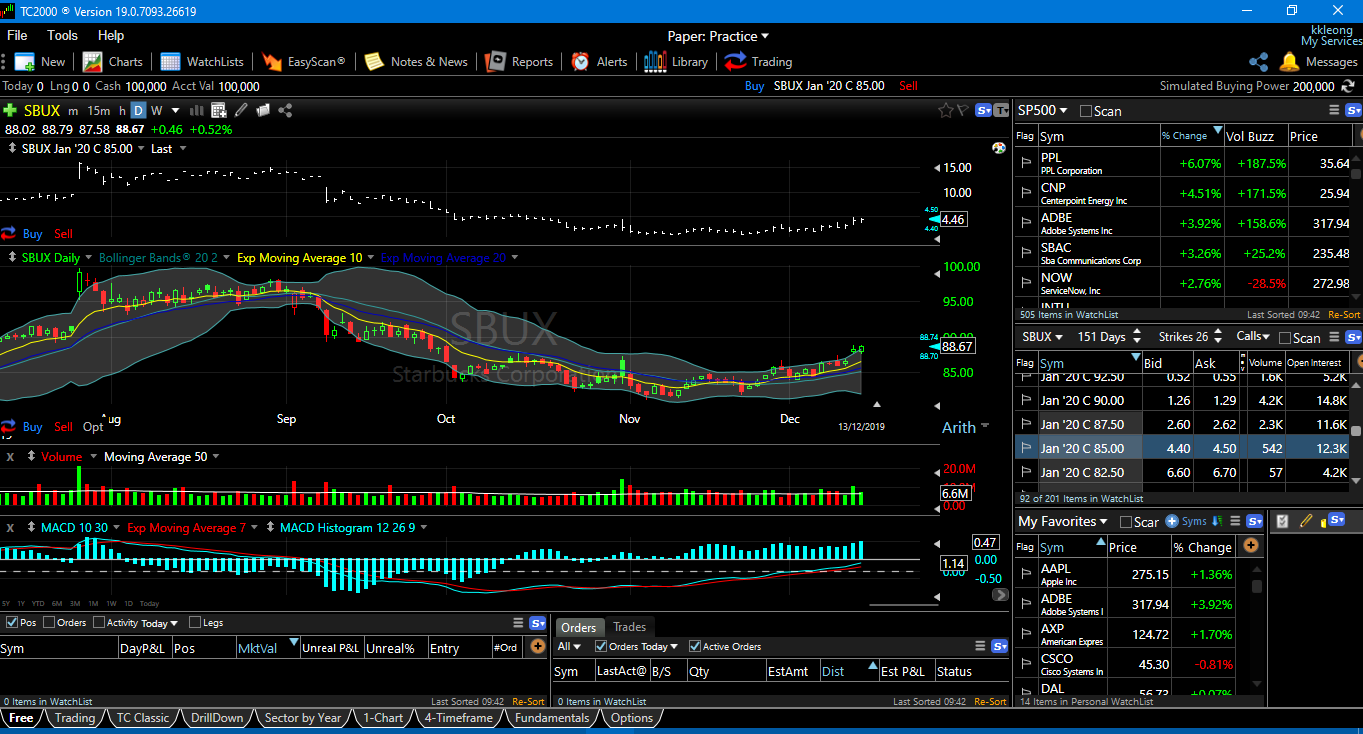Screen dimensions: 1363x734
Task: Toggle the Pos checkbox
Action: point(12,622)
